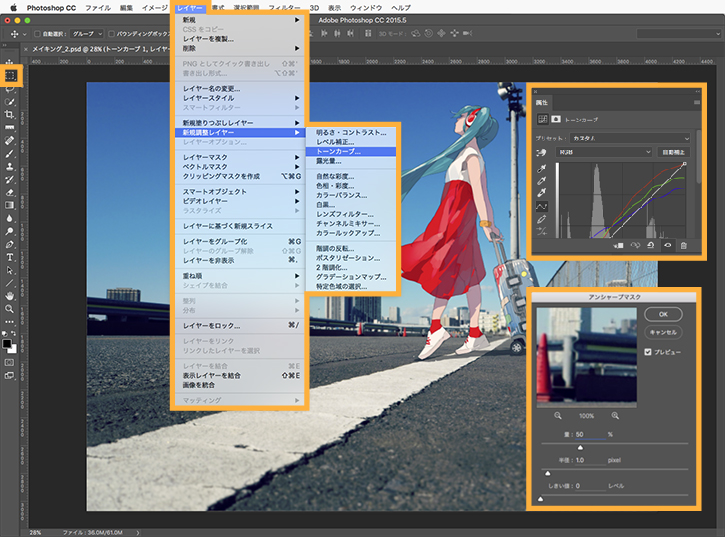Click the 半径 radius input field
The image size is (725, 537).
point(588,460)
